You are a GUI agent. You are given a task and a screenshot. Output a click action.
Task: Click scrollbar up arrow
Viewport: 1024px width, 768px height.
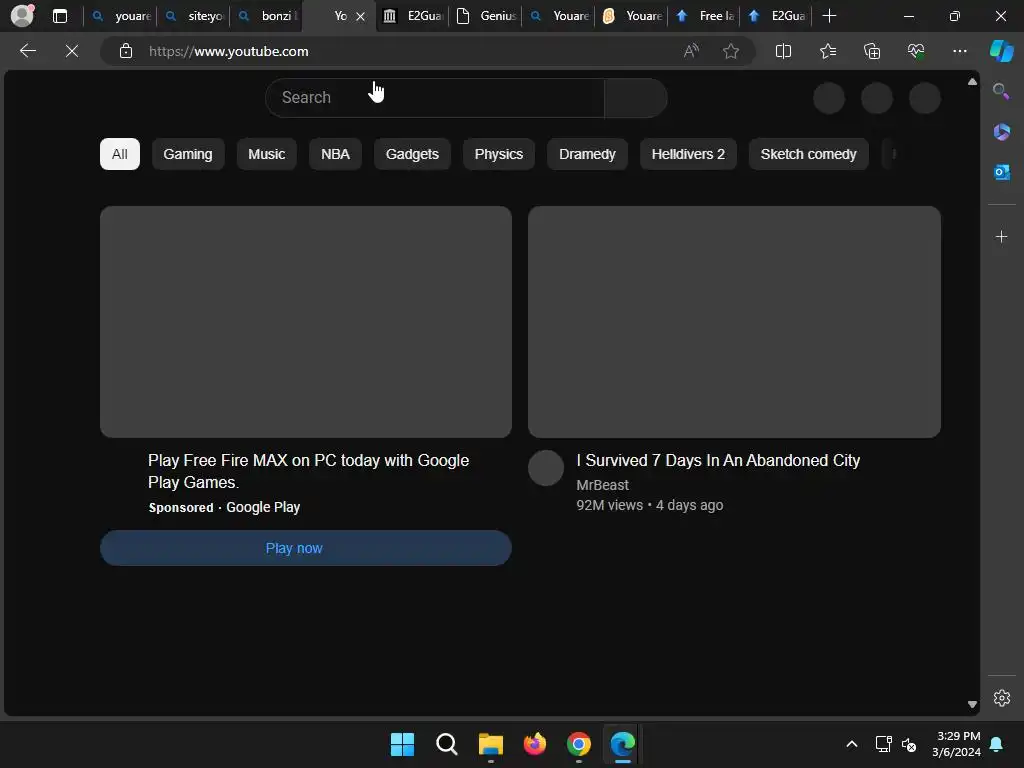coord(972,82)
